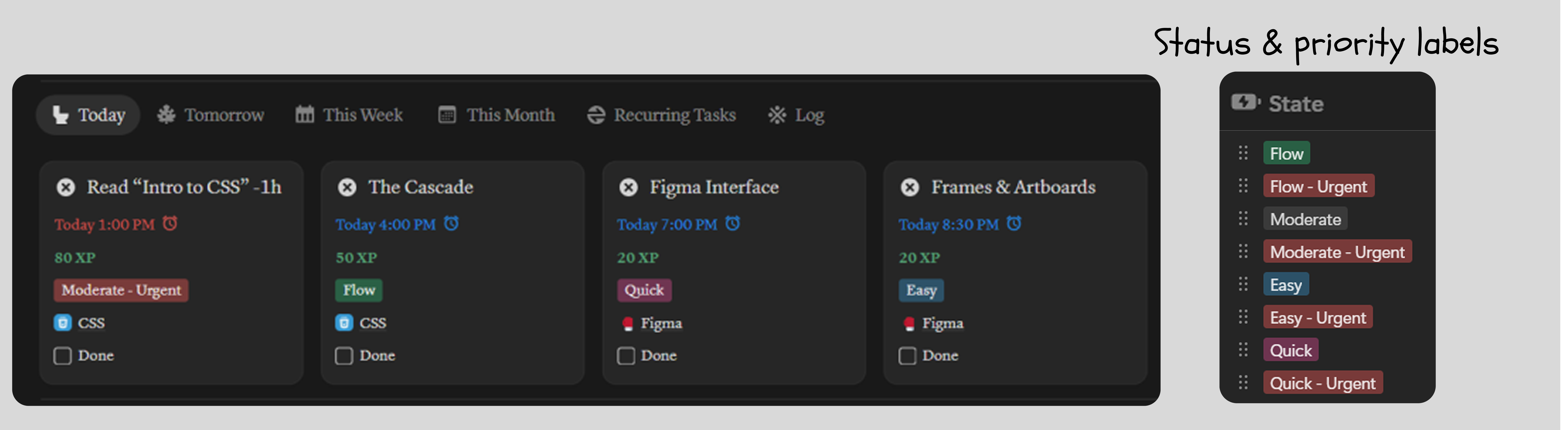Click drag handle beside Flow - Urgent label
The width and height of the screenshot is (1568, 430).
click(x=1243, y=185)
